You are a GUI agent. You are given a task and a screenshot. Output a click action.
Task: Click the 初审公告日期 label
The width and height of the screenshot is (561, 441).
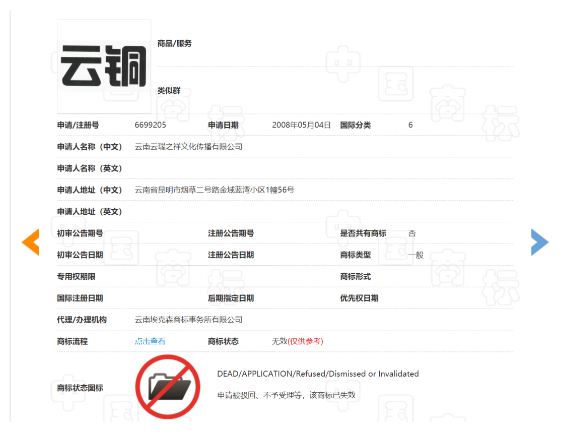click(x=80, y=255)
